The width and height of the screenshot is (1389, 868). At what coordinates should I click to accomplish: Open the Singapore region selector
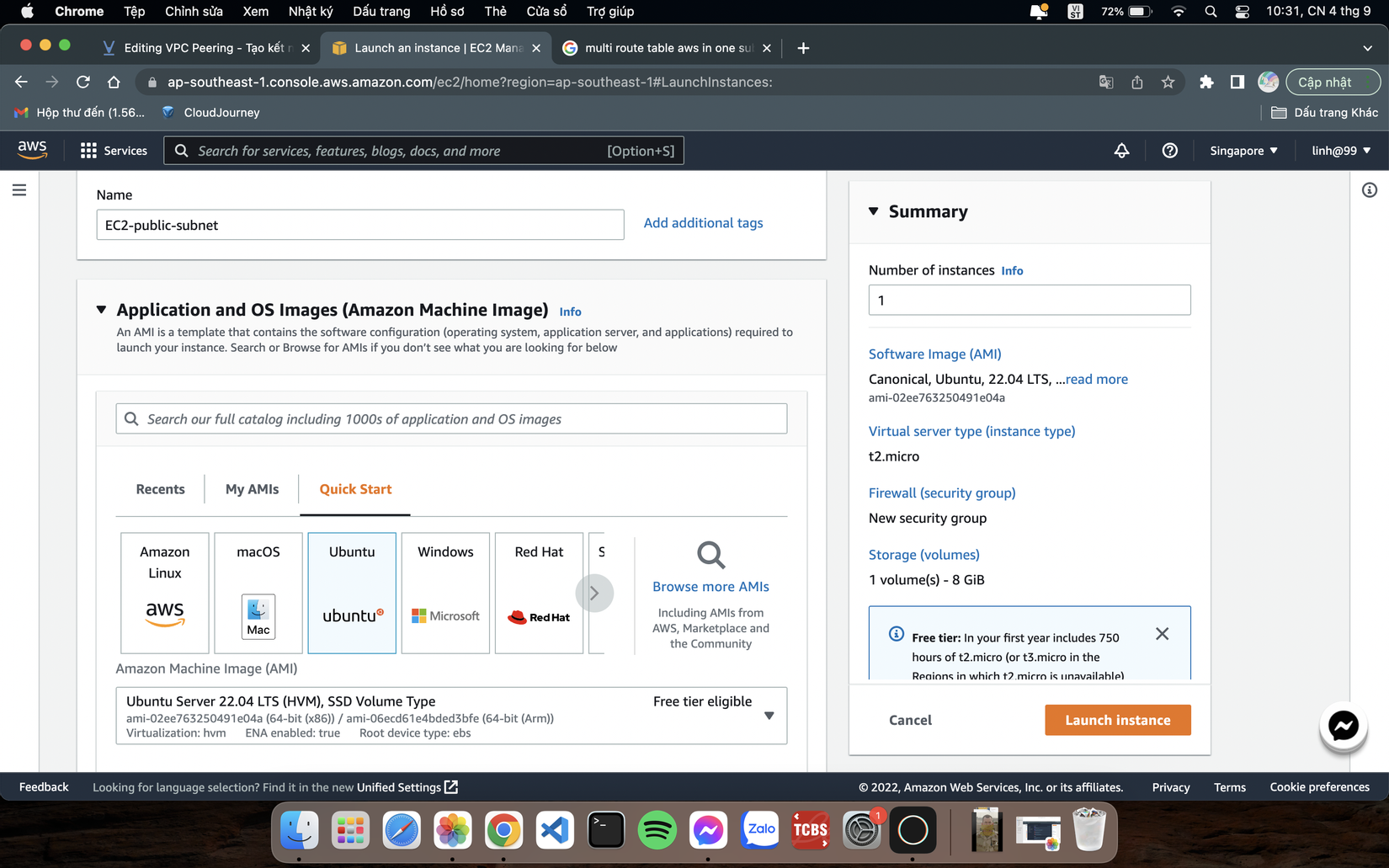[1243, 151]
